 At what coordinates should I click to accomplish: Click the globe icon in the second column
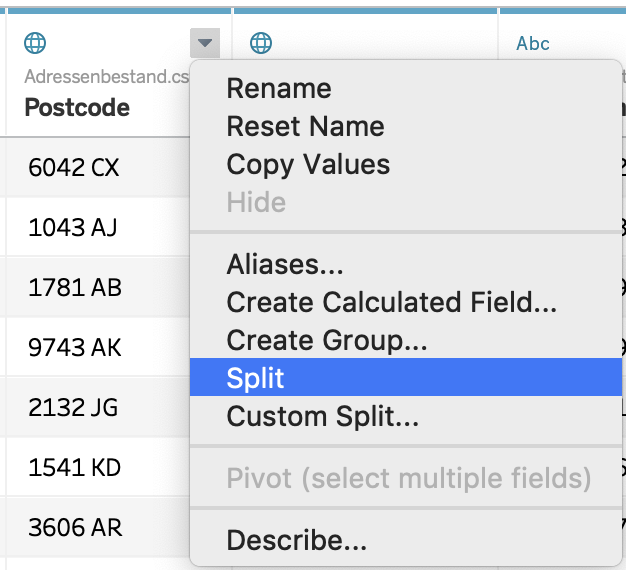pos(261,43)
